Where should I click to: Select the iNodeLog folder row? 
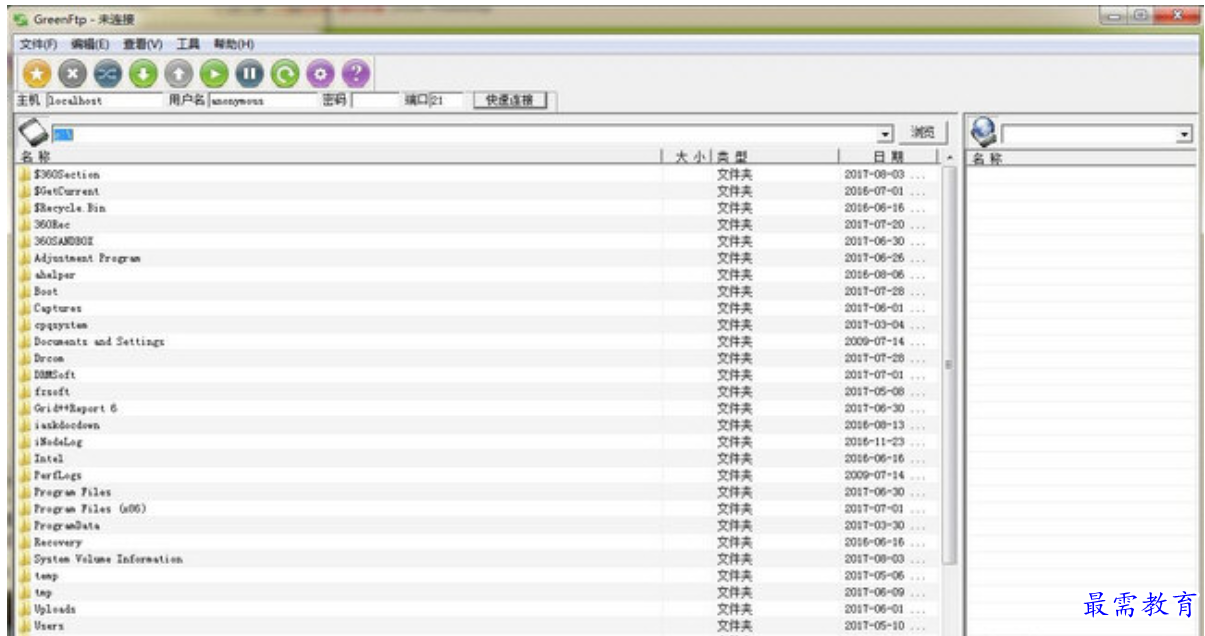tap(478, 442)
